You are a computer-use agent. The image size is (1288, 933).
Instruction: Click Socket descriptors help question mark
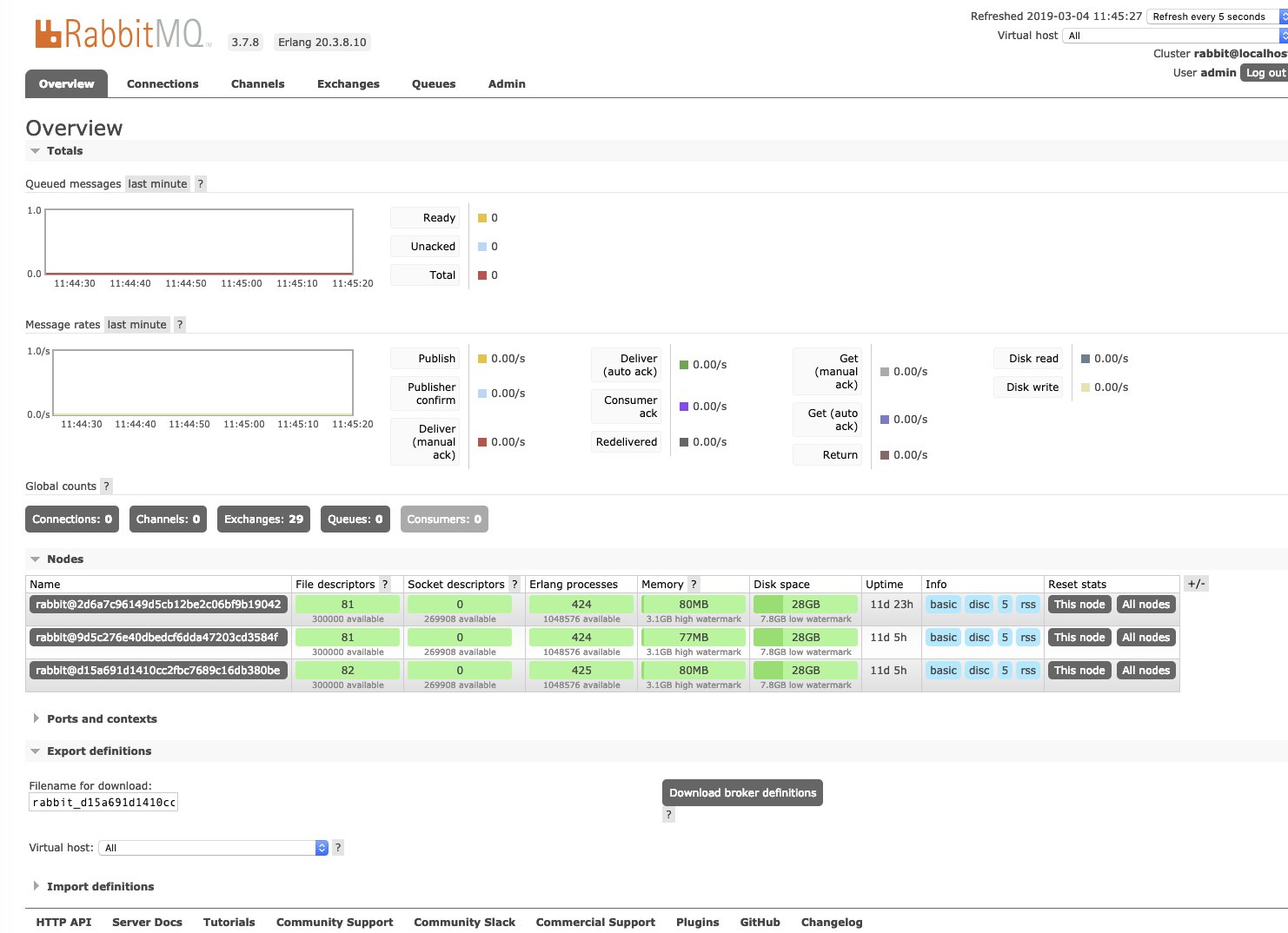click(515, 585)
